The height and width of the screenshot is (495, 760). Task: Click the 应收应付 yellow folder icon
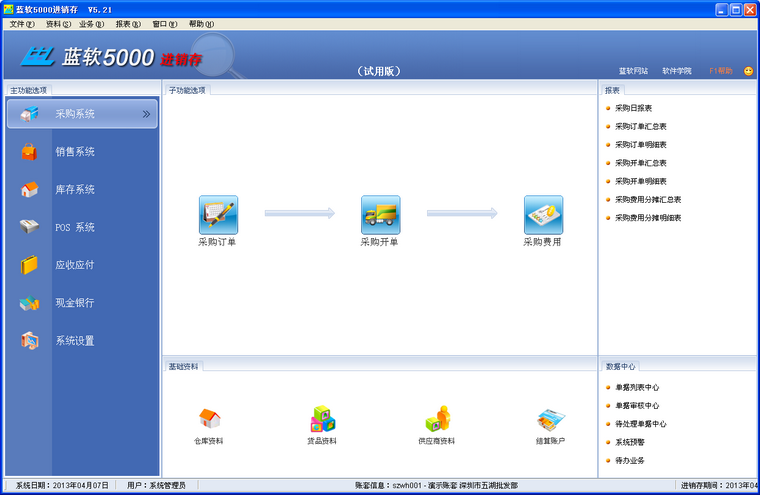click(29, 265)
